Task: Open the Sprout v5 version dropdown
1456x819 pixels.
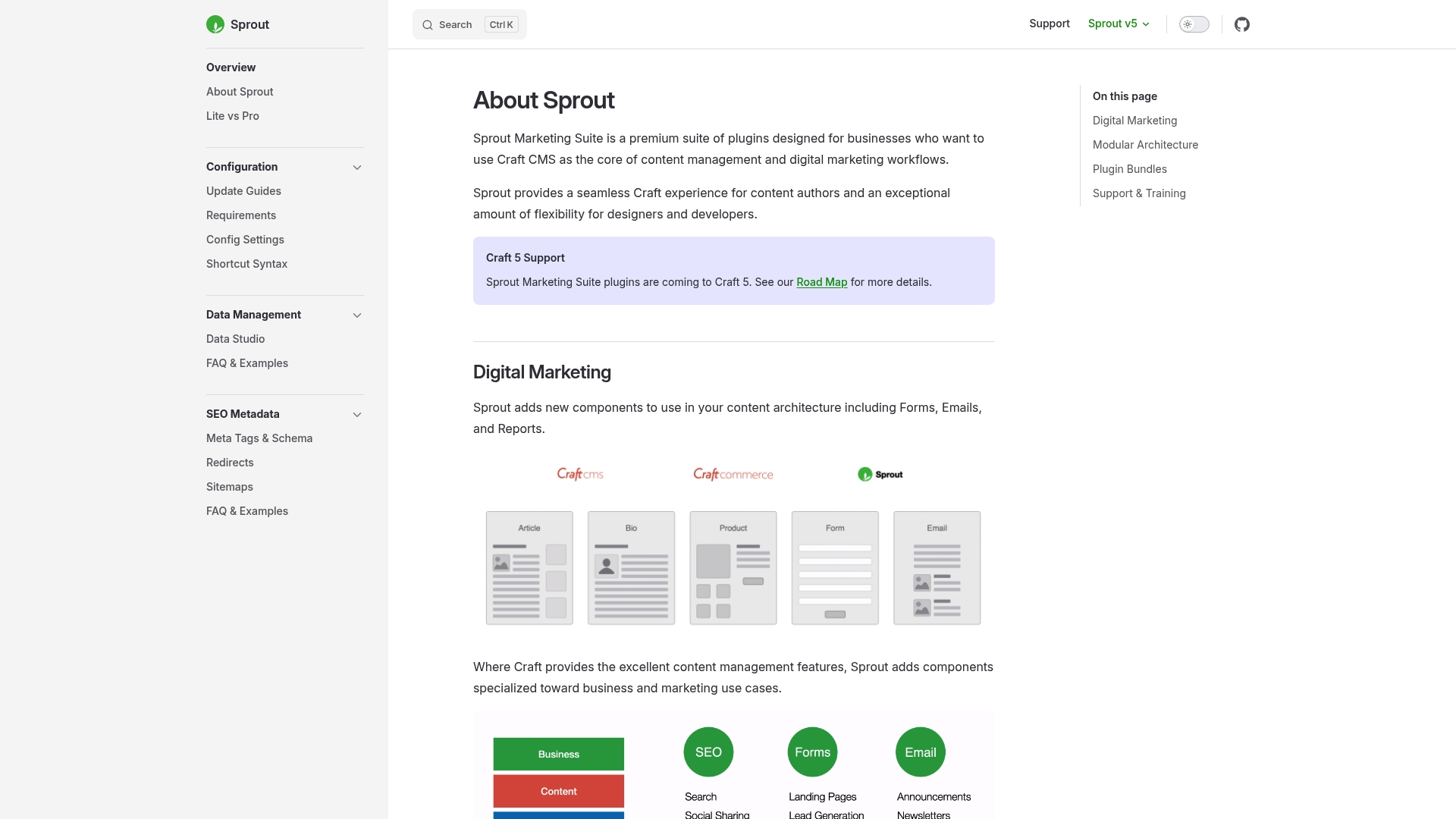Action: coord(1119,24)
